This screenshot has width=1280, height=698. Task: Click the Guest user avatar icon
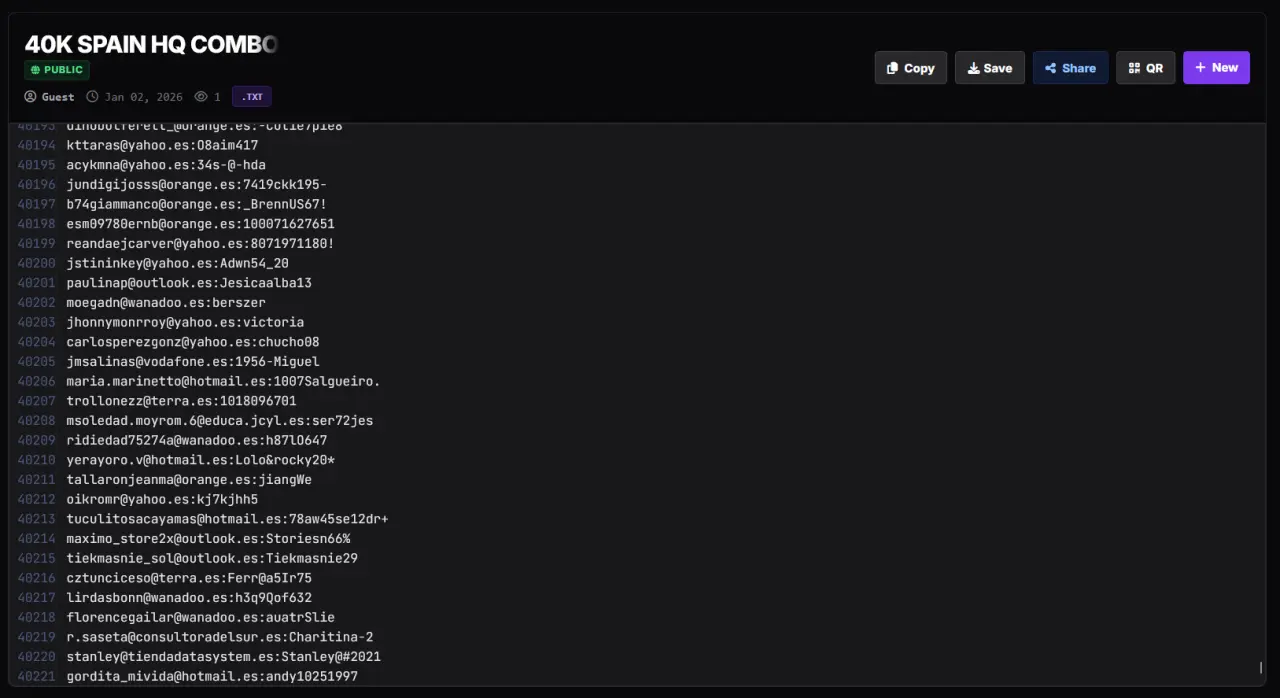pyautogui.click(x=30, y=97)
